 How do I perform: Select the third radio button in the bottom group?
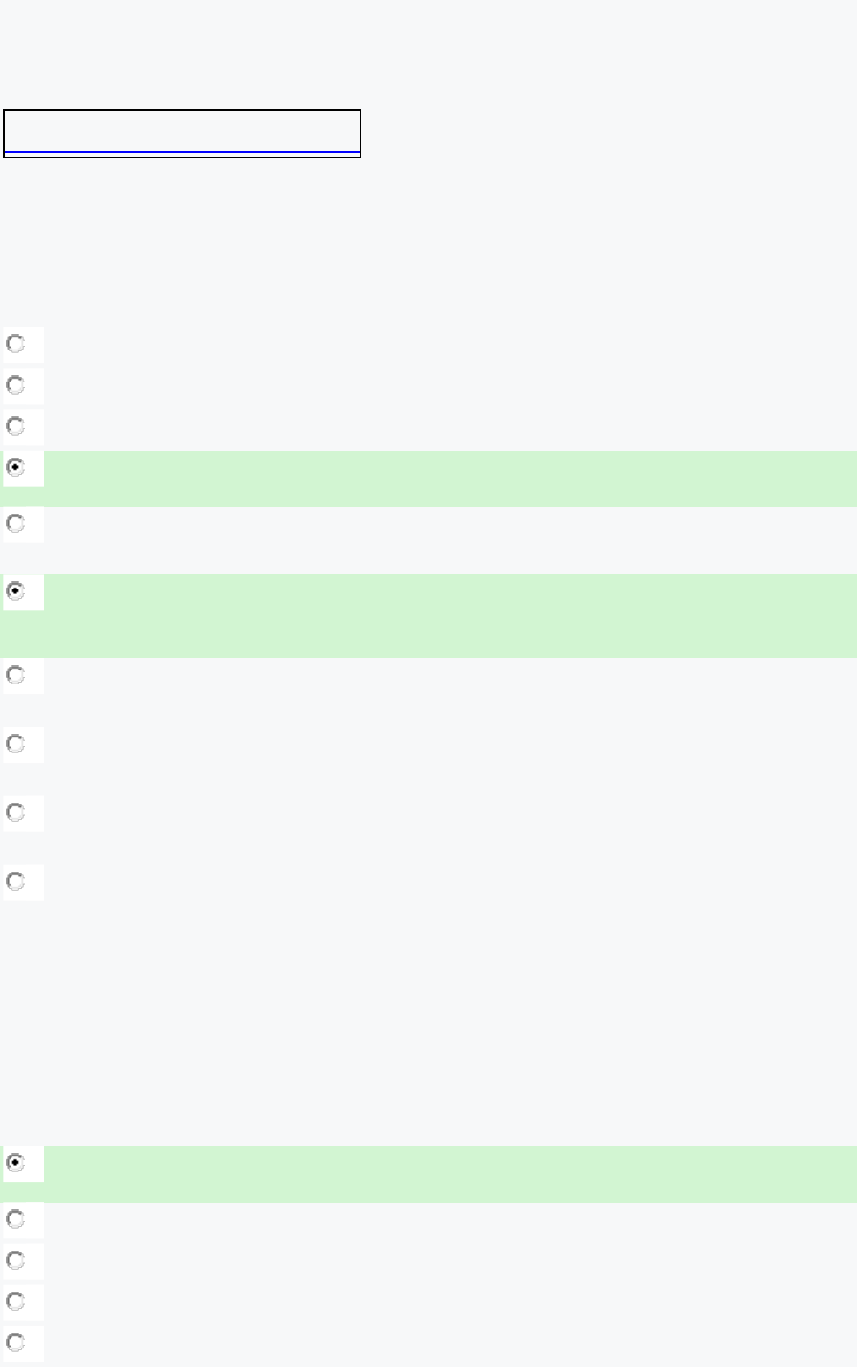tap(16, 1260)
